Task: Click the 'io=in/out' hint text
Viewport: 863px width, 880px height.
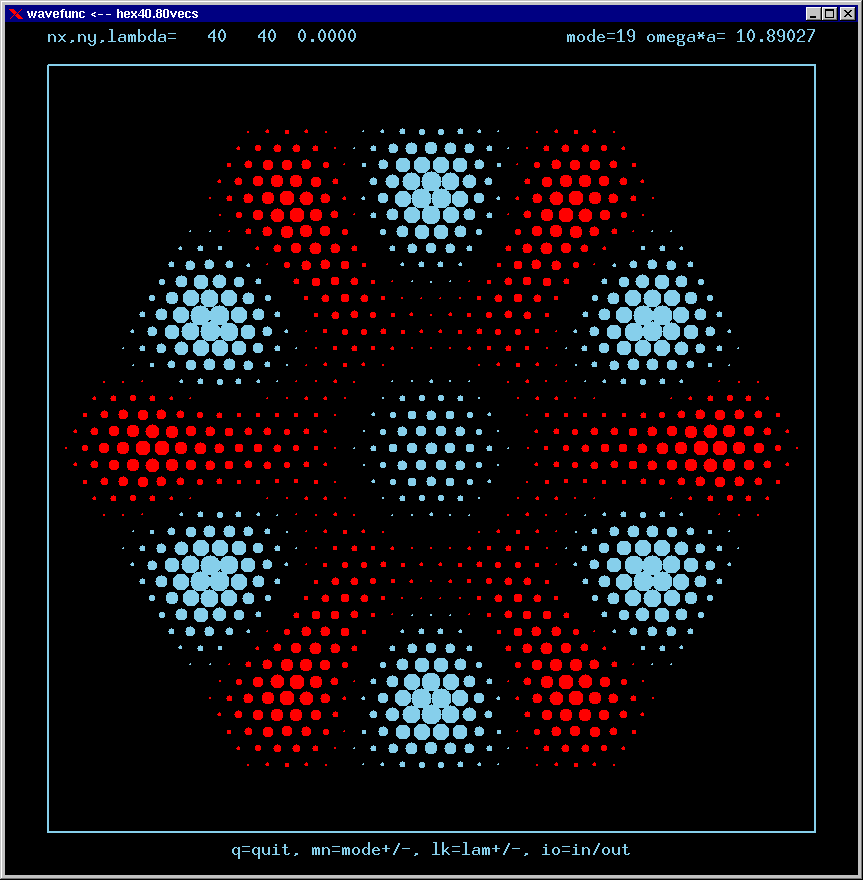Action: click(585, 850)
